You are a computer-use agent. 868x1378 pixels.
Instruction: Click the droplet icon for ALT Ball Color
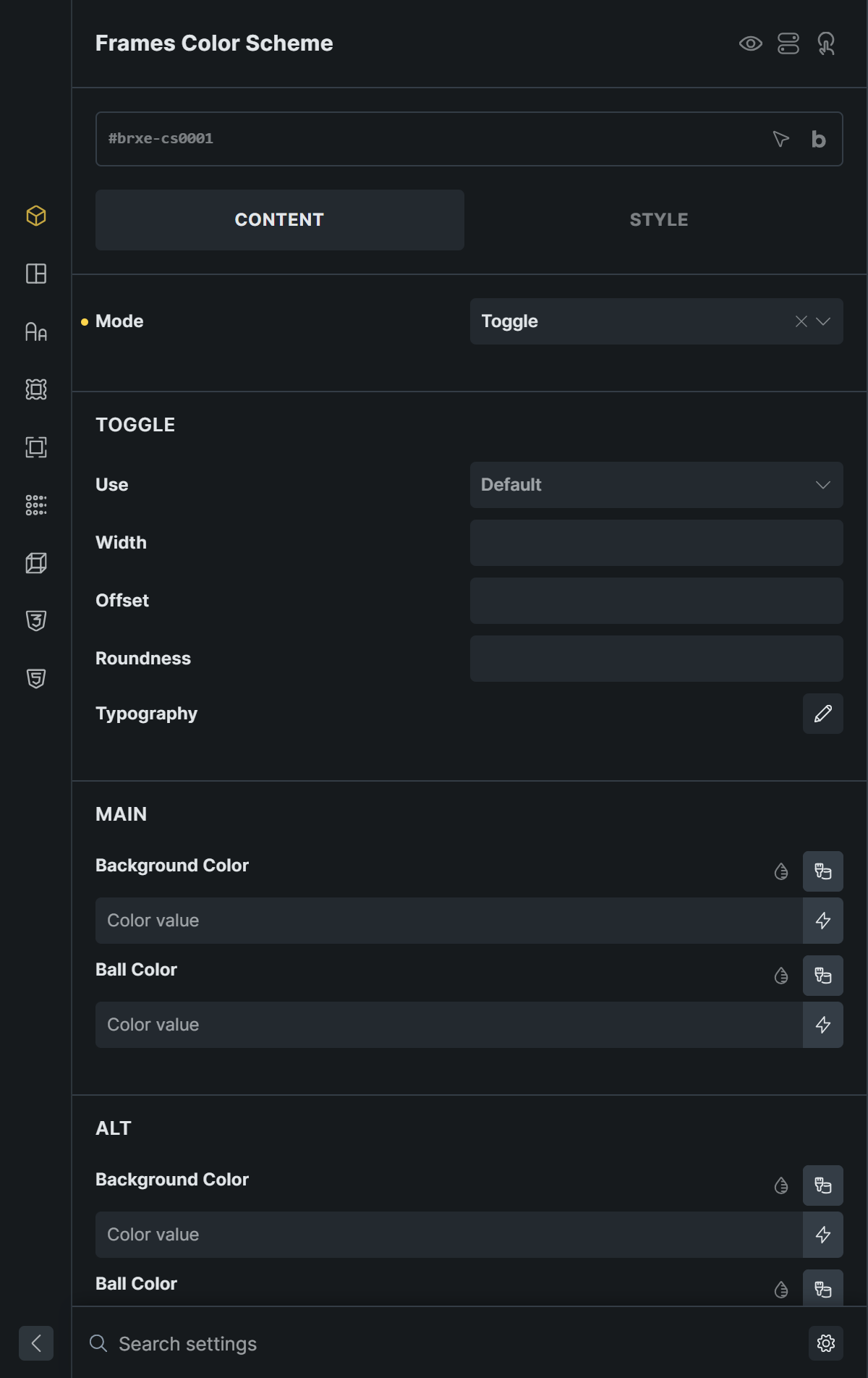click(x=781, y=1290)
